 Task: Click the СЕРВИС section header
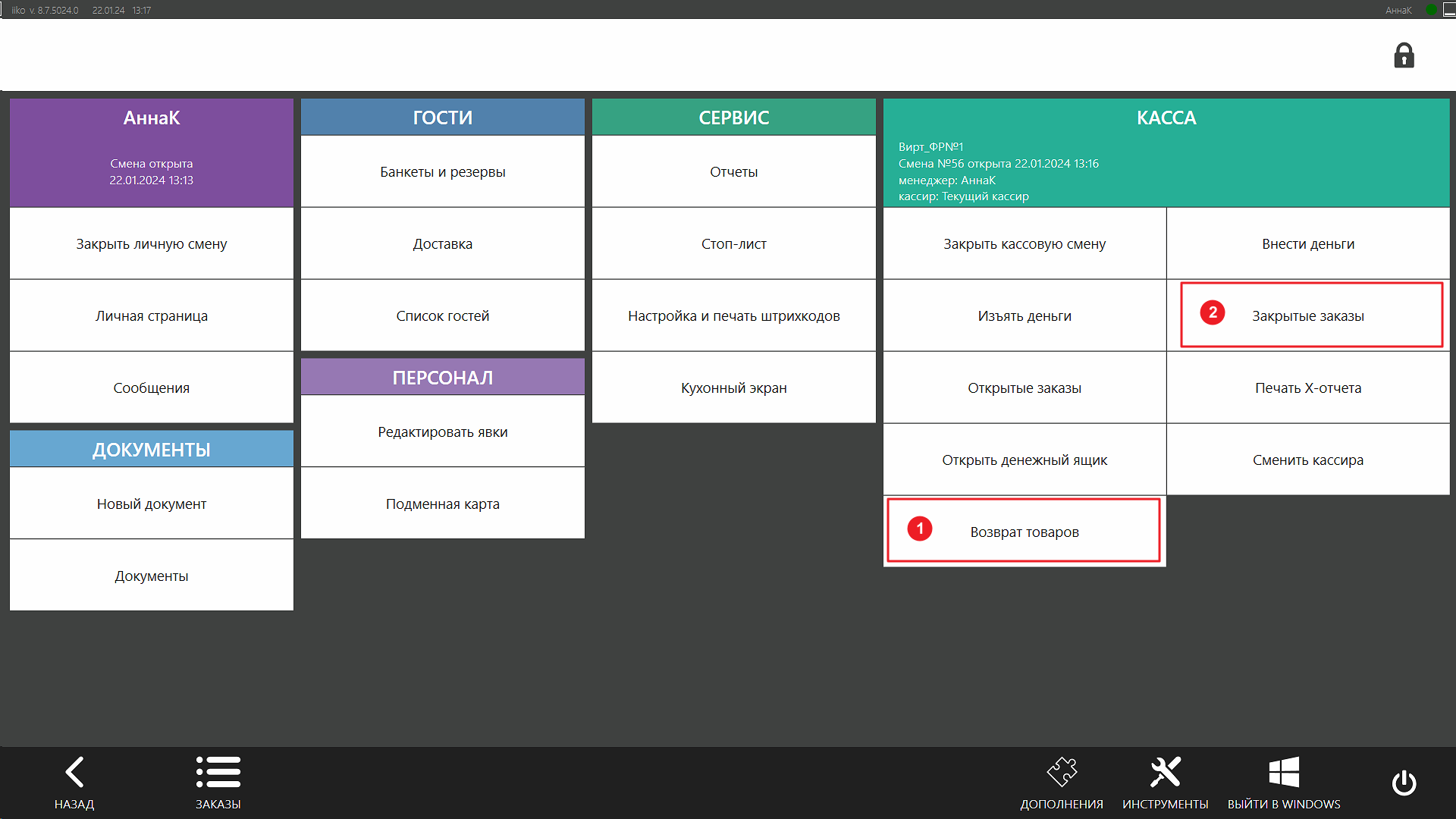click(x=734, y=117)
